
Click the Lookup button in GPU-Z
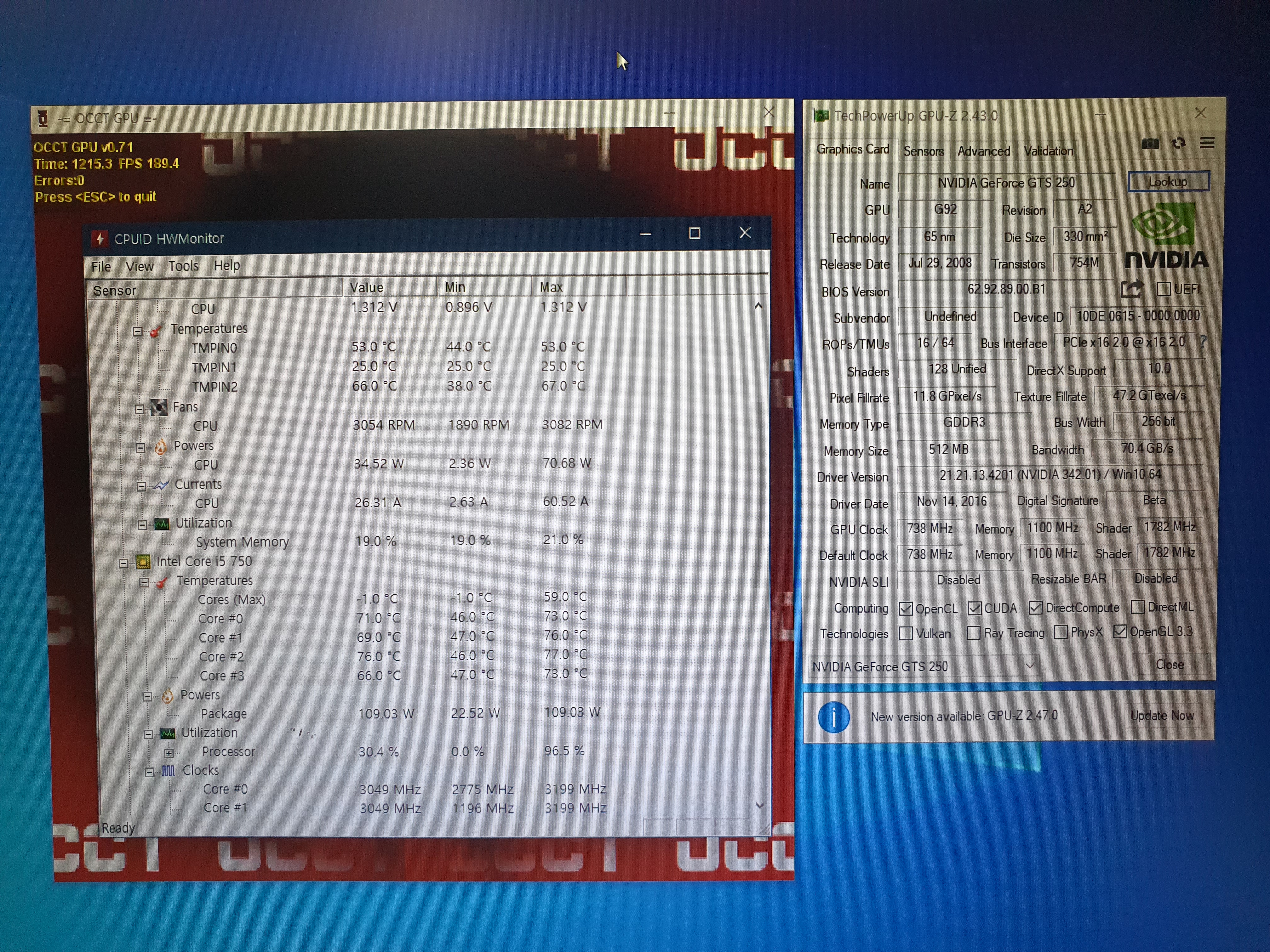coord(1168,182)
